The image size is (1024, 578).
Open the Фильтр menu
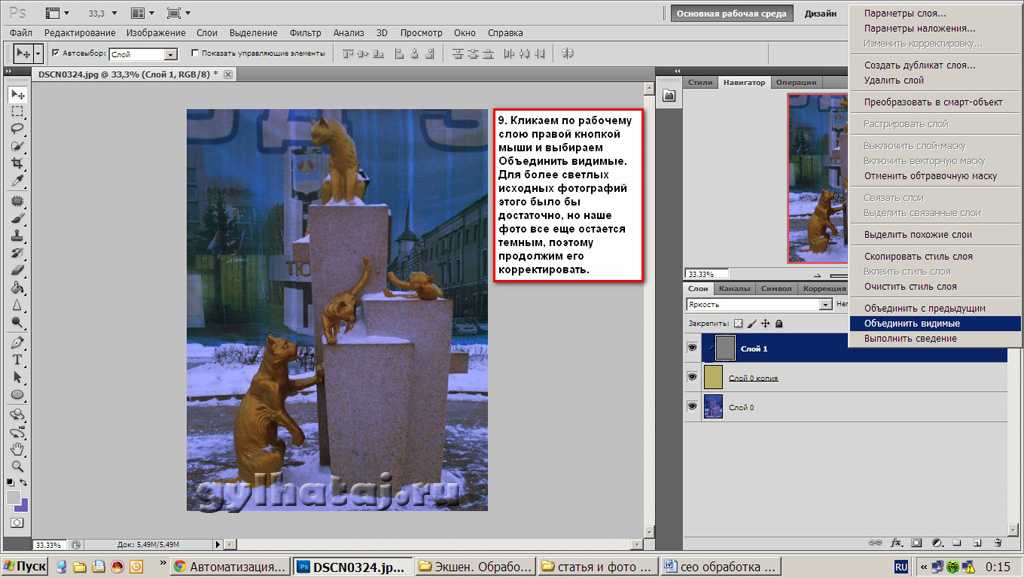[x=305, y=33]
